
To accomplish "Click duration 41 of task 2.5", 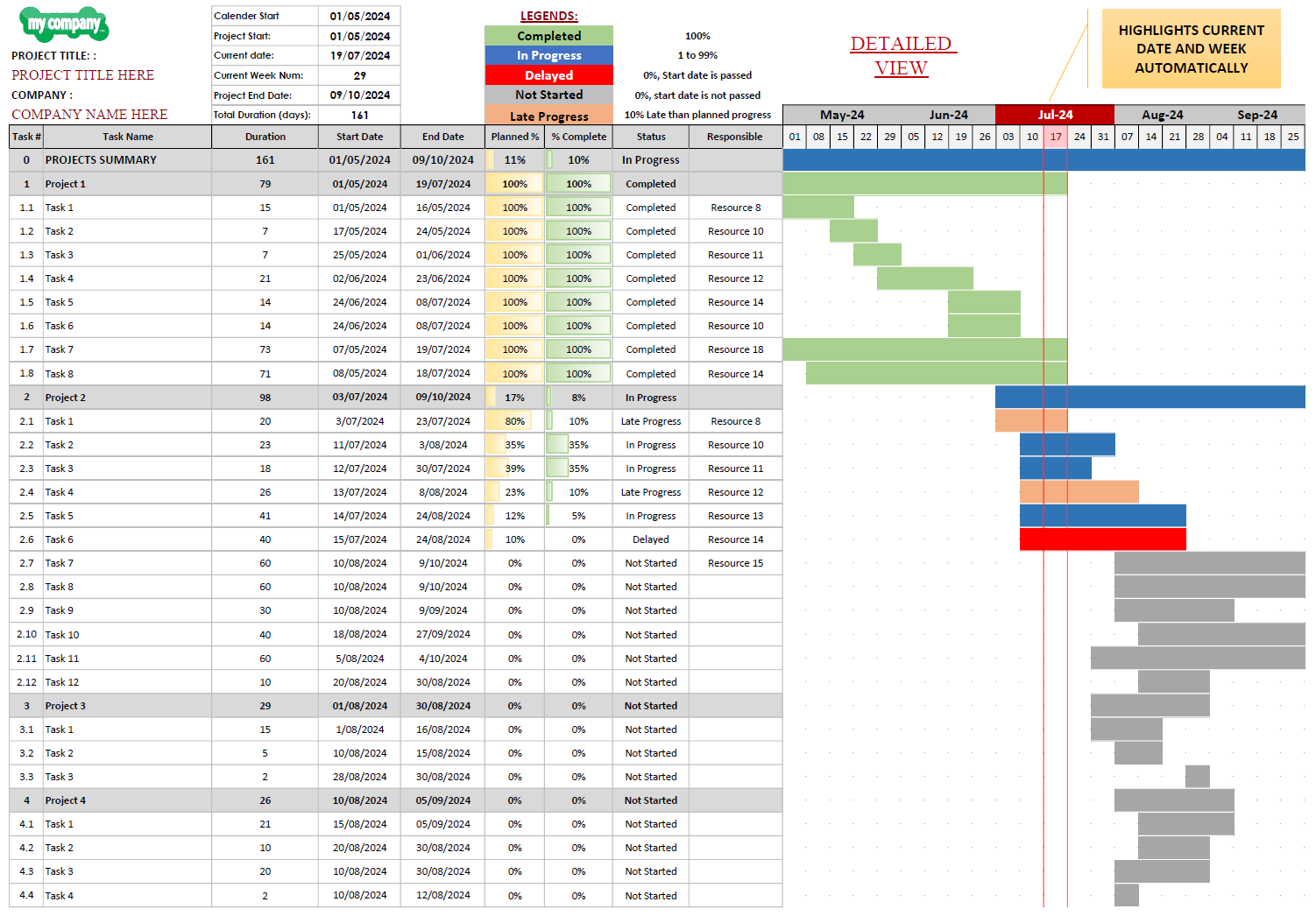I will (265, 516).
